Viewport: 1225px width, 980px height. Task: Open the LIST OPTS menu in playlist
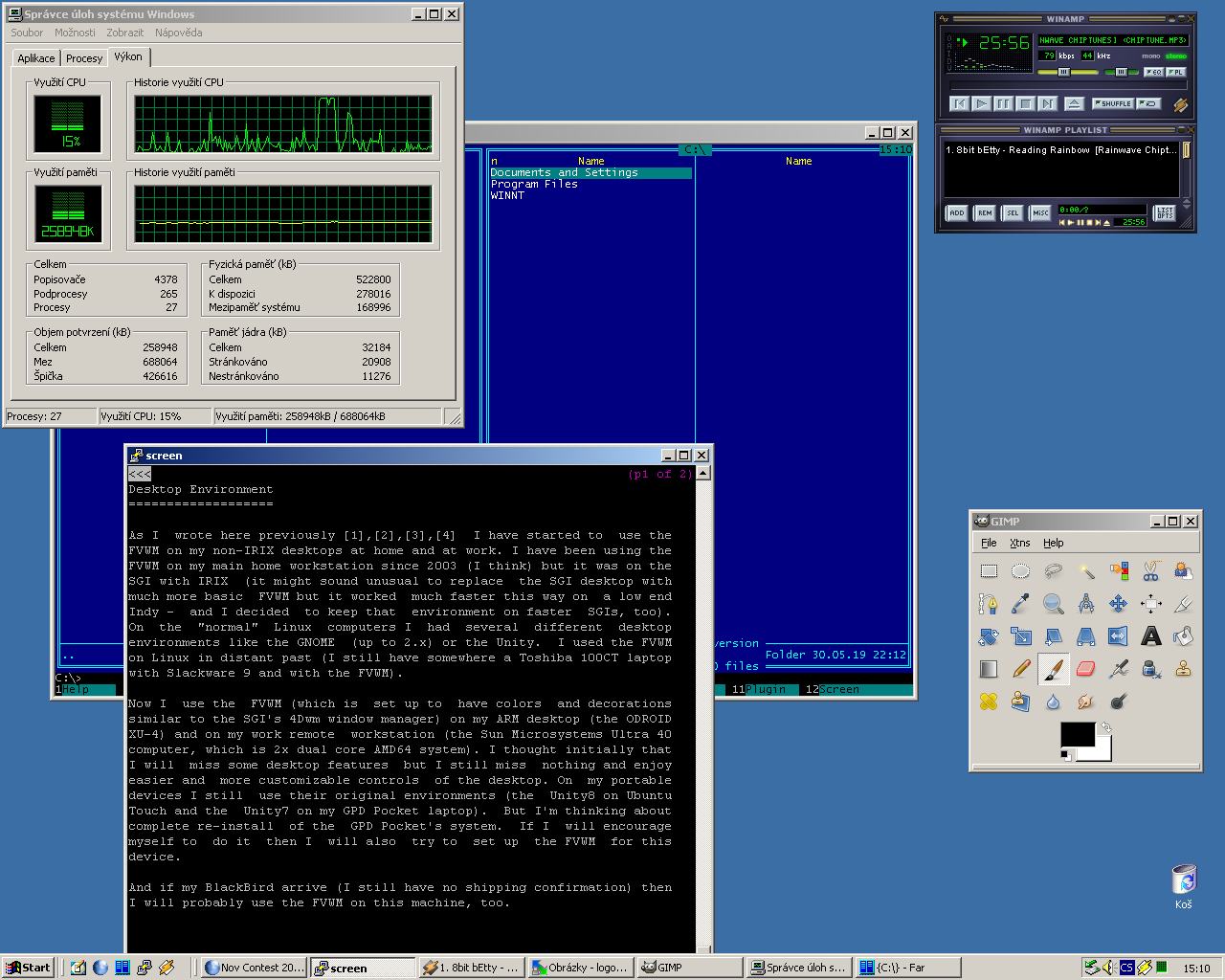click(1164, 213)
